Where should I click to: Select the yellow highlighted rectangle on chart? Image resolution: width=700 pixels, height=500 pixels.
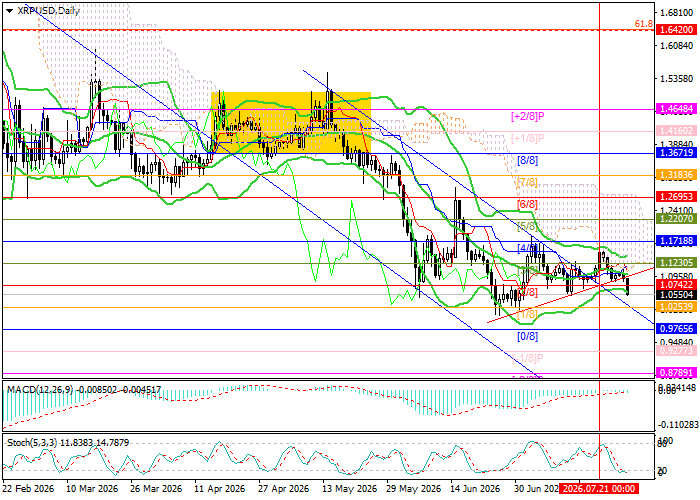coord(291,122)
